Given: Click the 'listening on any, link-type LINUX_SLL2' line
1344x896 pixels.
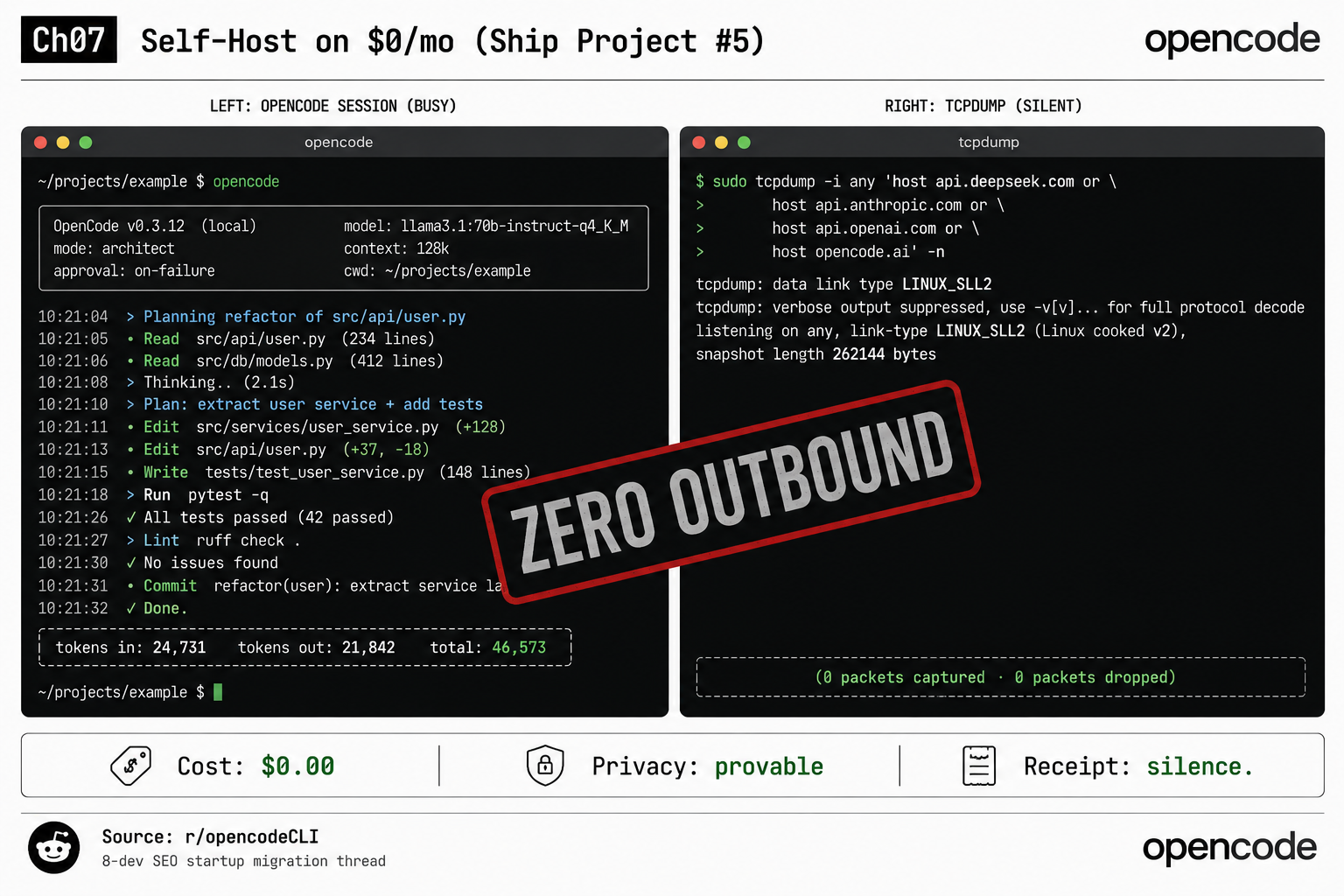Looking at the screenshot, I should [941, 331].
